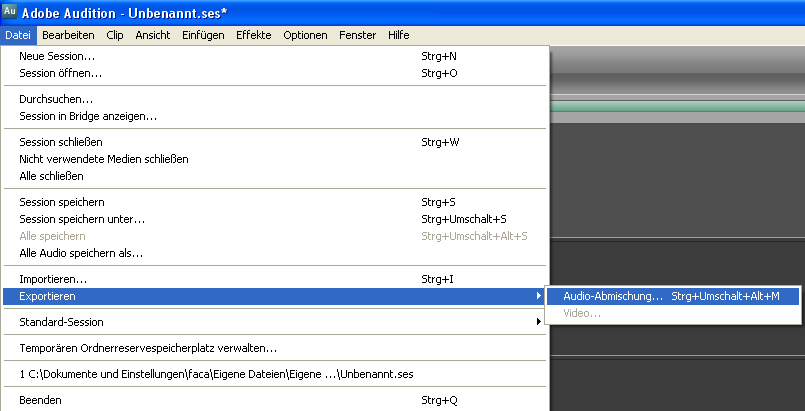This screenshot has width=805, height=411.
Task: Open the Clip menu
Action: tap(115, 35)
